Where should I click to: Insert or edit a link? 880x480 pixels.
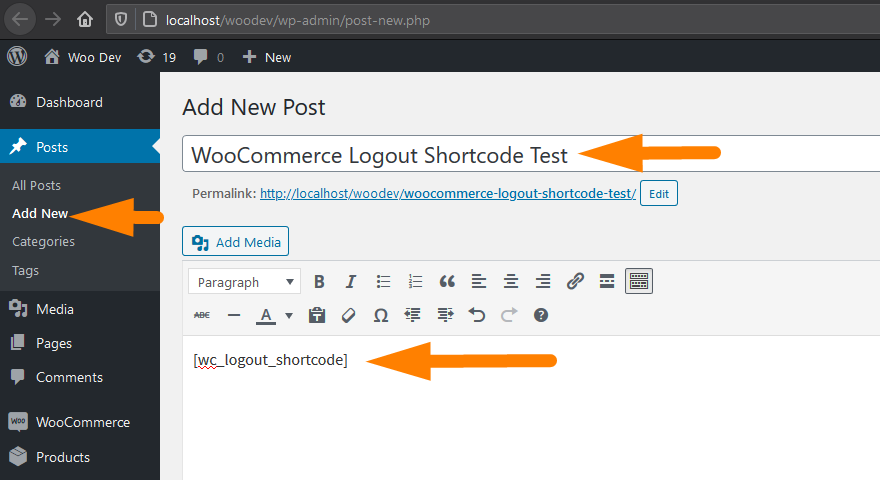pos(575,281)
